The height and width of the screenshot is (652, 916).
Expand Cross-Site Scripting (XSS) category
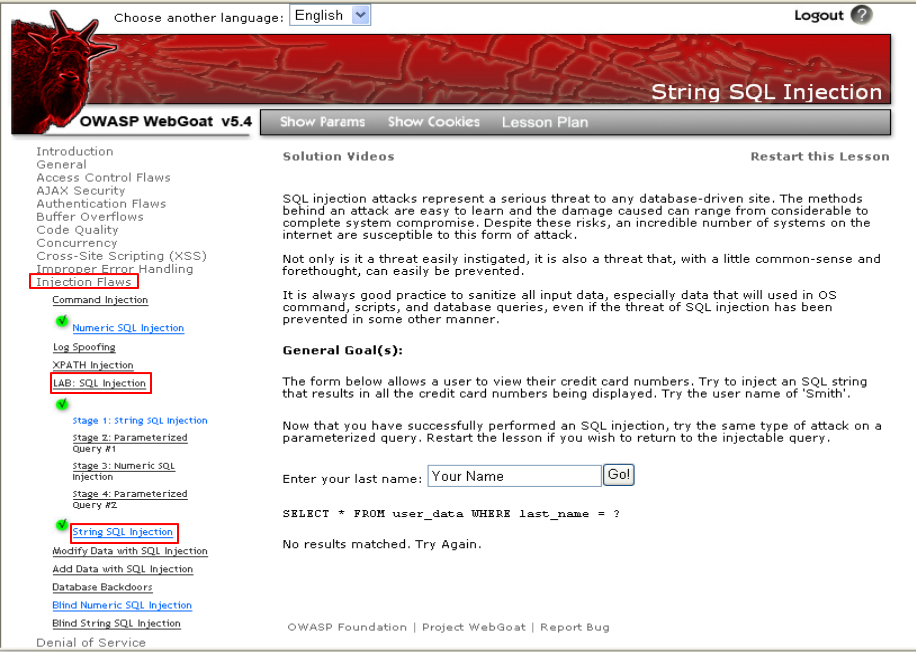tap(122, 256)
